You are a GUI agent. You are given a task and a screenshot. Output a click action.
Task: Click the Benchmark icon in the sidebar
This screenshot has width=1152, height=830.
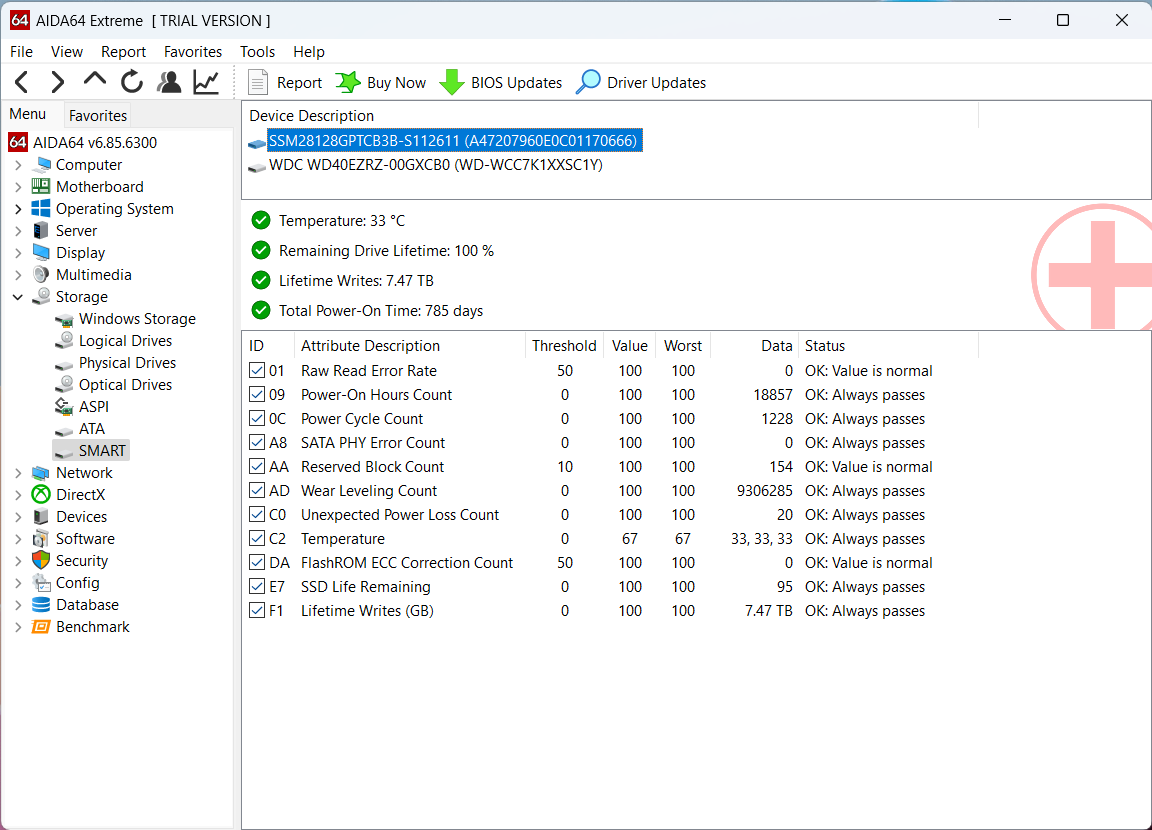[42, 626]
